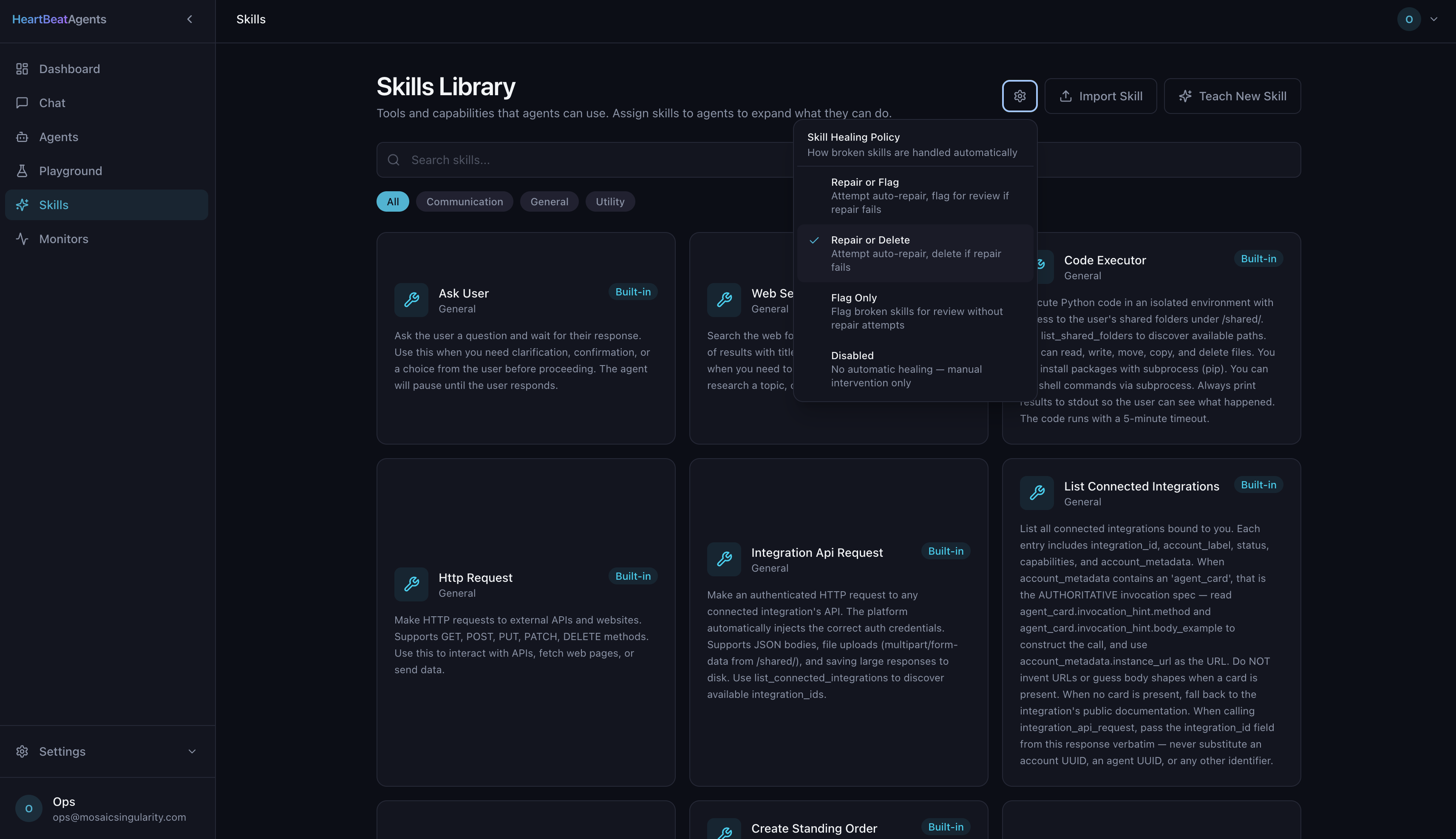1456x839 pixels.
Task: Click the Teach New Skill button
Action: [x=1232, y=96]
